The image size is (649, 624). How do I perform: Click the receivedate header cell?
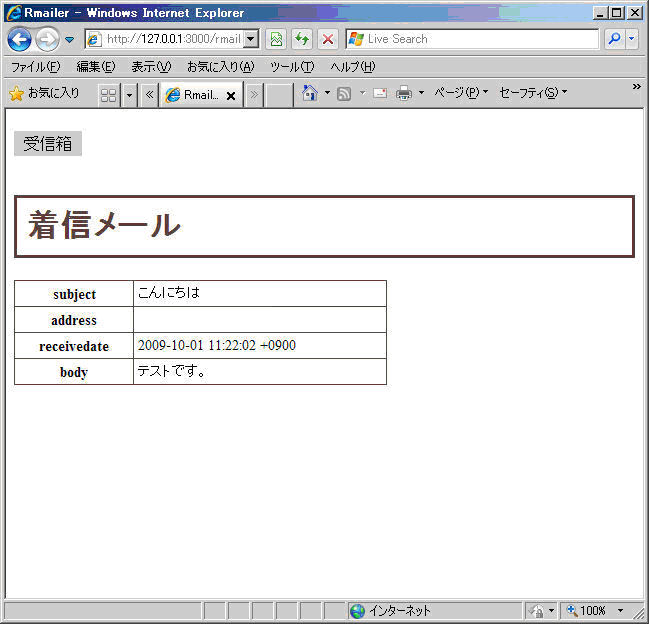[x=74, y=346]
